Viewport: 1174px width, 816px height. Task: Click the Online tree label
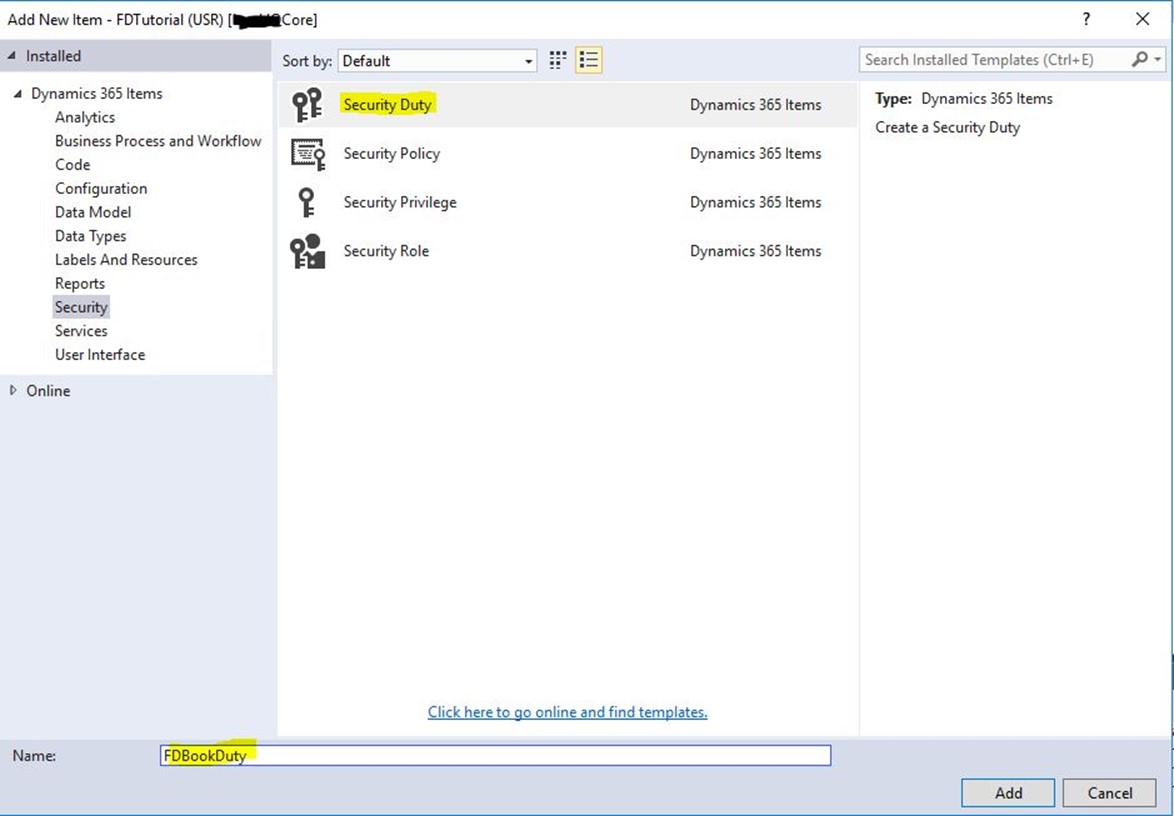pyautogui.click(x=48, y=391)
